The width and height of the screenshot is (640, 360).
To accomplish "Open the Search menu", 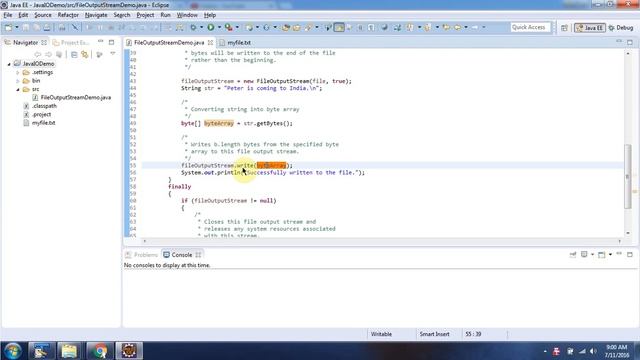I will tap(122, 15).
